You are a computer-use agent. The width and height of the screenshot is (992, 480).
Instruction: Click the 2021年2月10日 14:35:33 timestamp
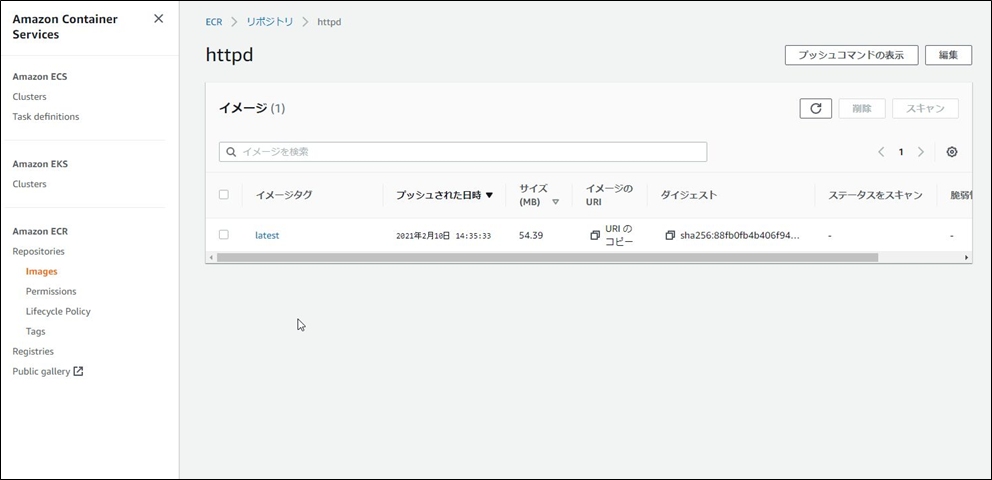443,236
